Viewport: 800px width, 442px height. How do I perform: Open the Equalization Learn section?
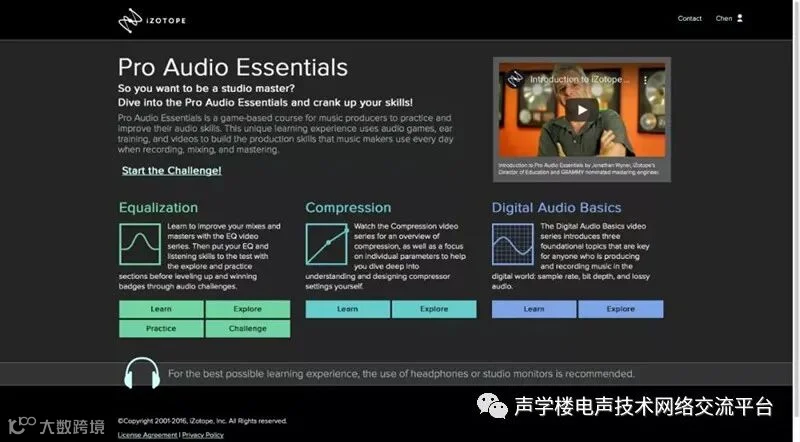click(x=161, y=309)
